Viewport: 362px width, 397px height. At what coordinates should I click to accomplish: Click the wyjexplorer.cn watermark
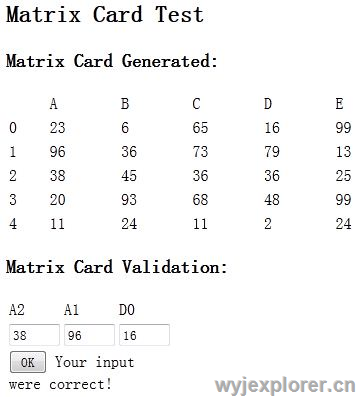tap(285, 386)
